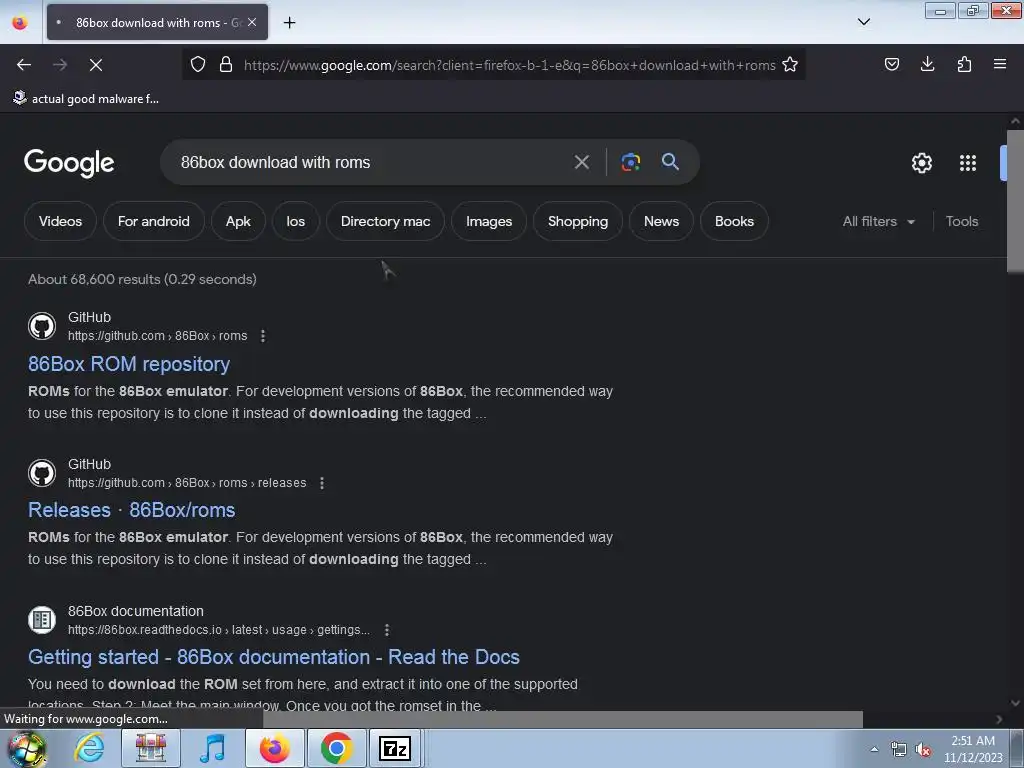Screen dimensions: 1024x768
Task: Click the muted volume tray icon
Action: 923,749
